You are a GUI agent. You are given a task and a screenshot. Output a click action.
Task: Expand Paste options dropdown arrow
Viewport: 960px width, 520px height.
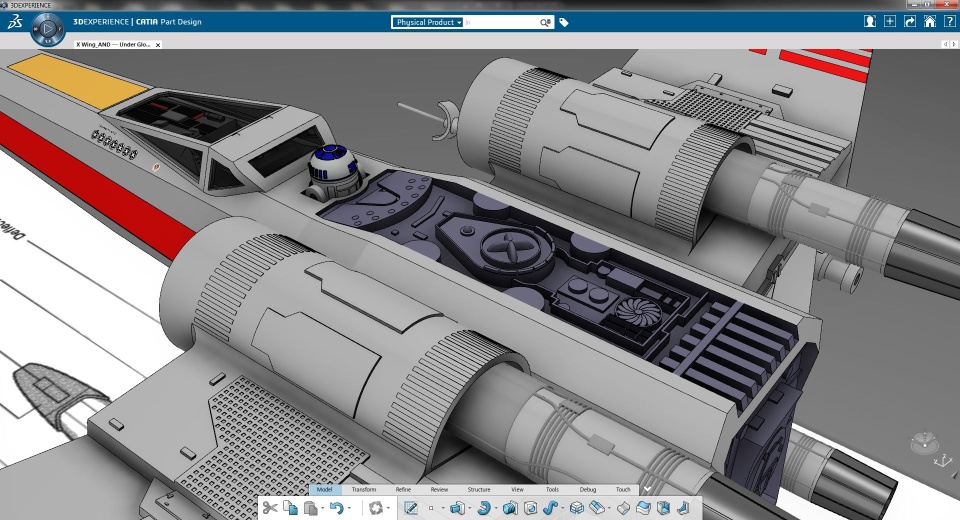point(323,508)
